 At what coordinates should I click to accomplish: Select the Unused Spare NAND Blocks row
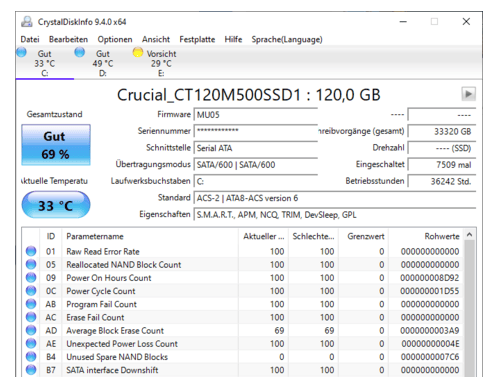(243, 357)
